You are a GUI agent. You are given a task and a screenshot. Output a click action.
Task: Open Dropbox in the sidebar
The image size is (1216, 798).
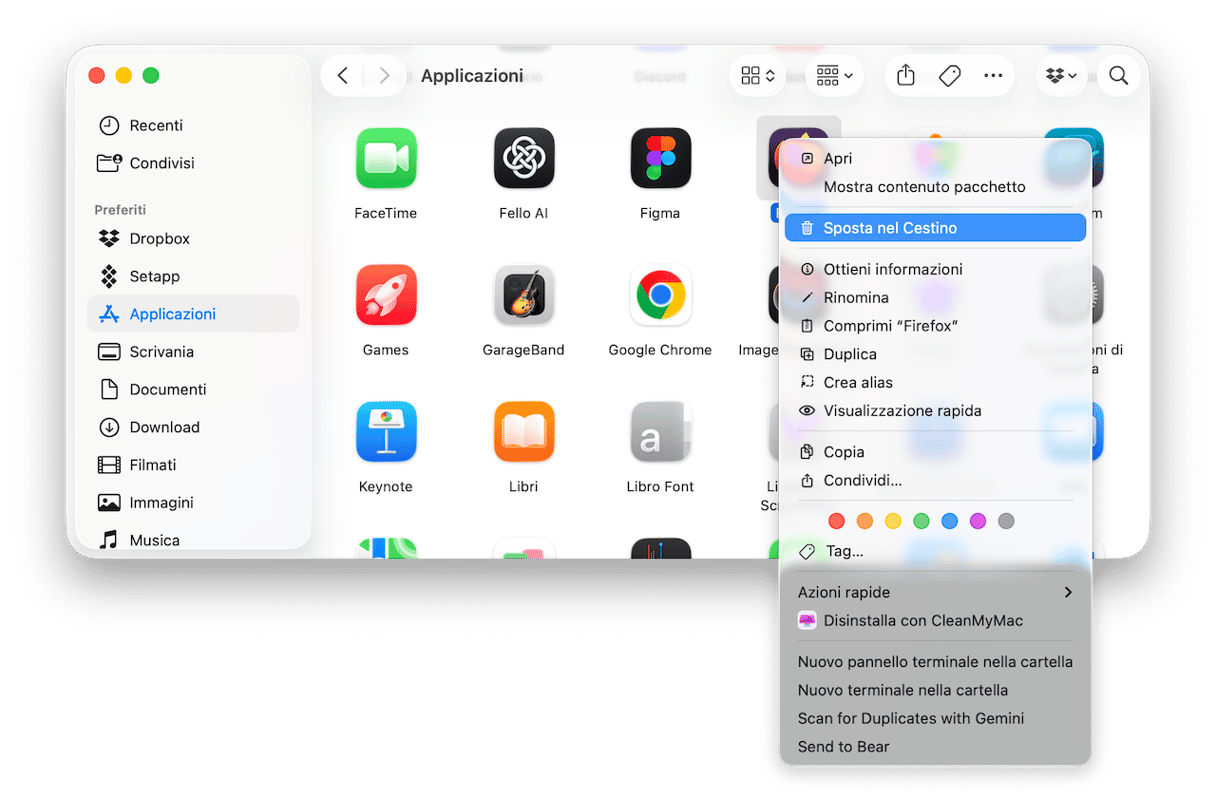pos(193,239)
